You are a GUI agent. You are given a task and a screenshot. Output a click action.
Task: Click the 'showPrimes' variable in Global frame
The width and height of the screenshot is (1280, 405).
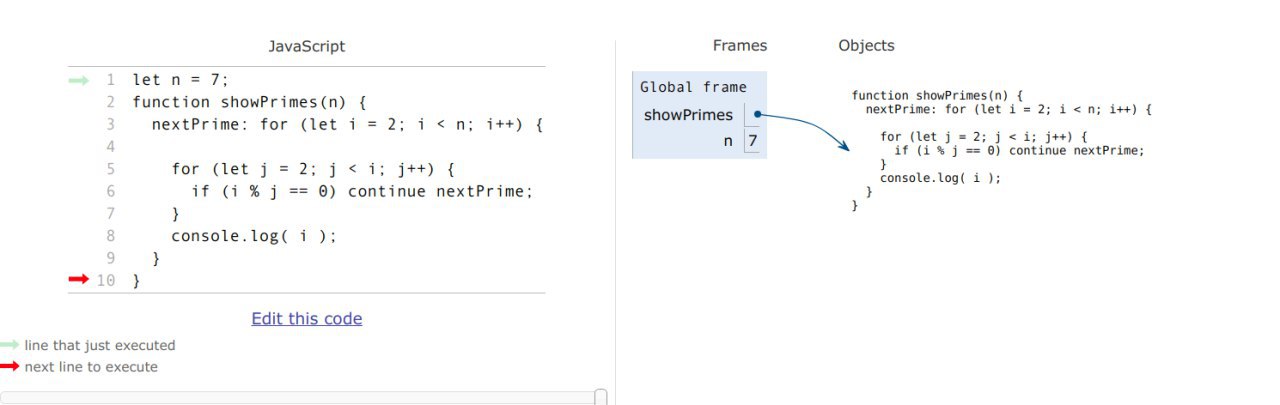[x=688, y=115]
